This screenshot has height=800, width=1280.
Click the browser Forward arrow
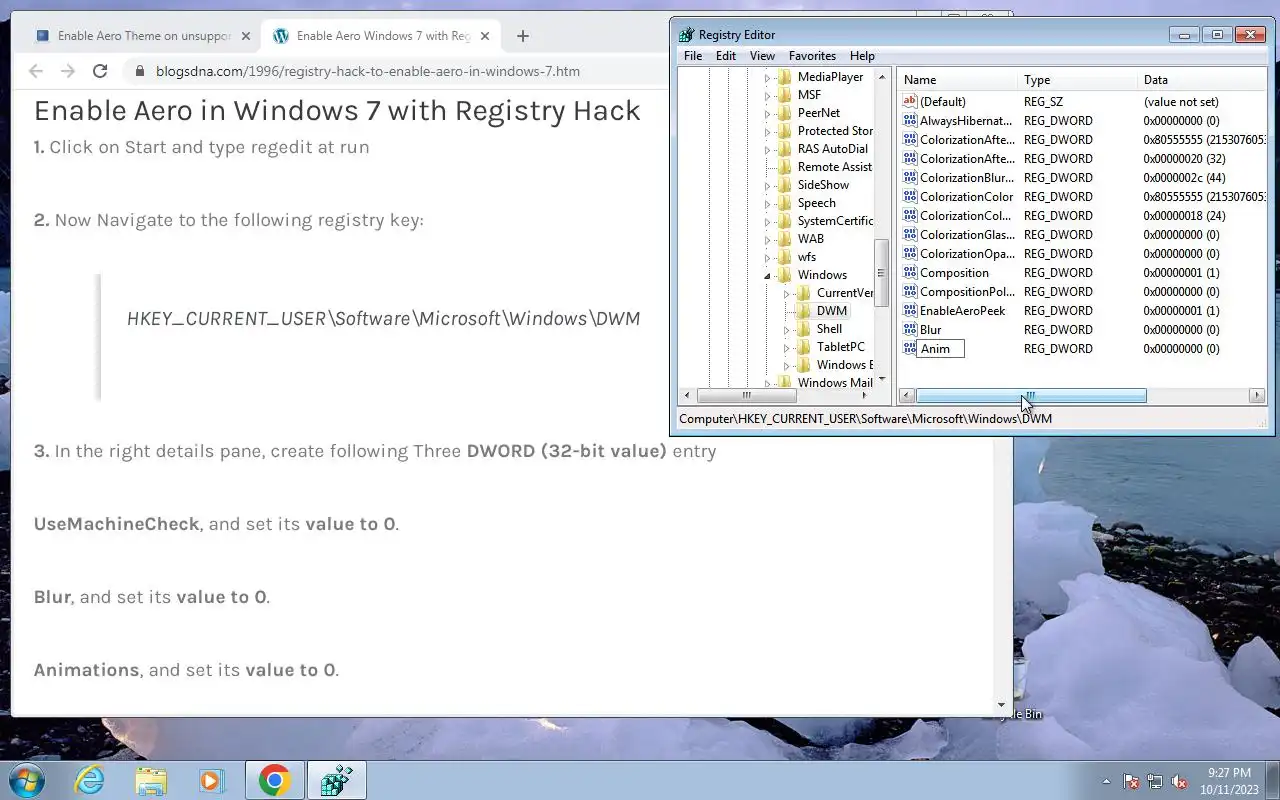pos(68,71)
